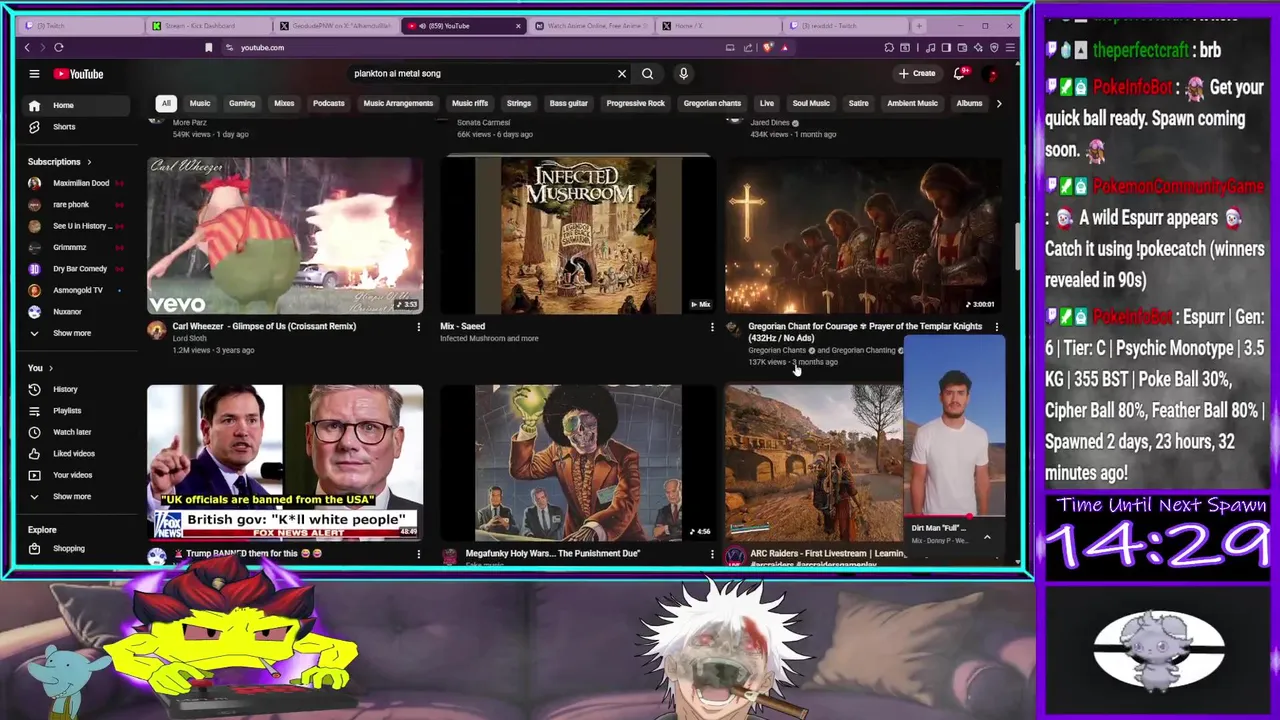Image resolution: width=1280 pixels, height=720 pixels.
Task: Open the more options menu for Megafunky Holy Wars video
Action: (x=712, y=554)
